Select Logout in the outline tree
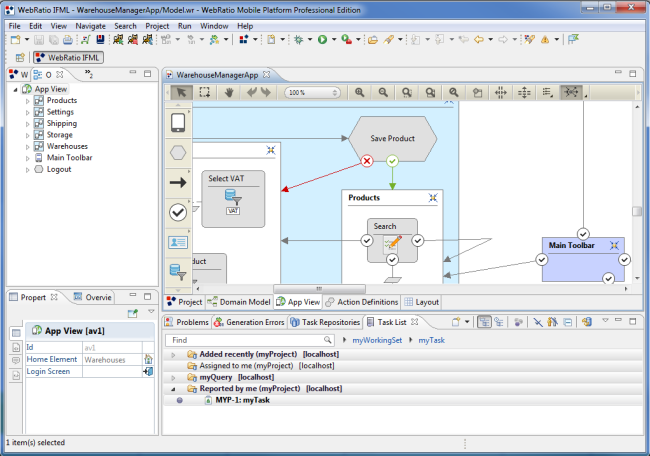The image size is (650, 456). (59, 170)
